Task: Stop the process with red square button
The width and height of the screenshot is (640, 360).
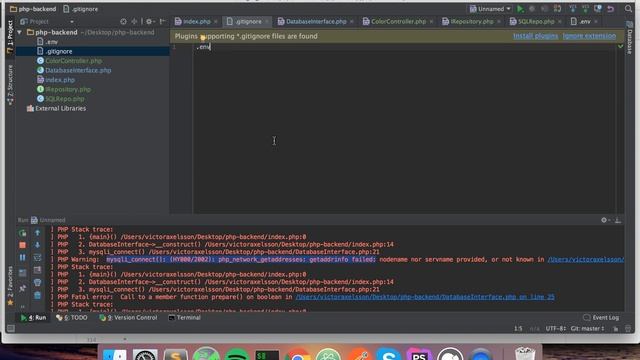Action: coord(22,245)
